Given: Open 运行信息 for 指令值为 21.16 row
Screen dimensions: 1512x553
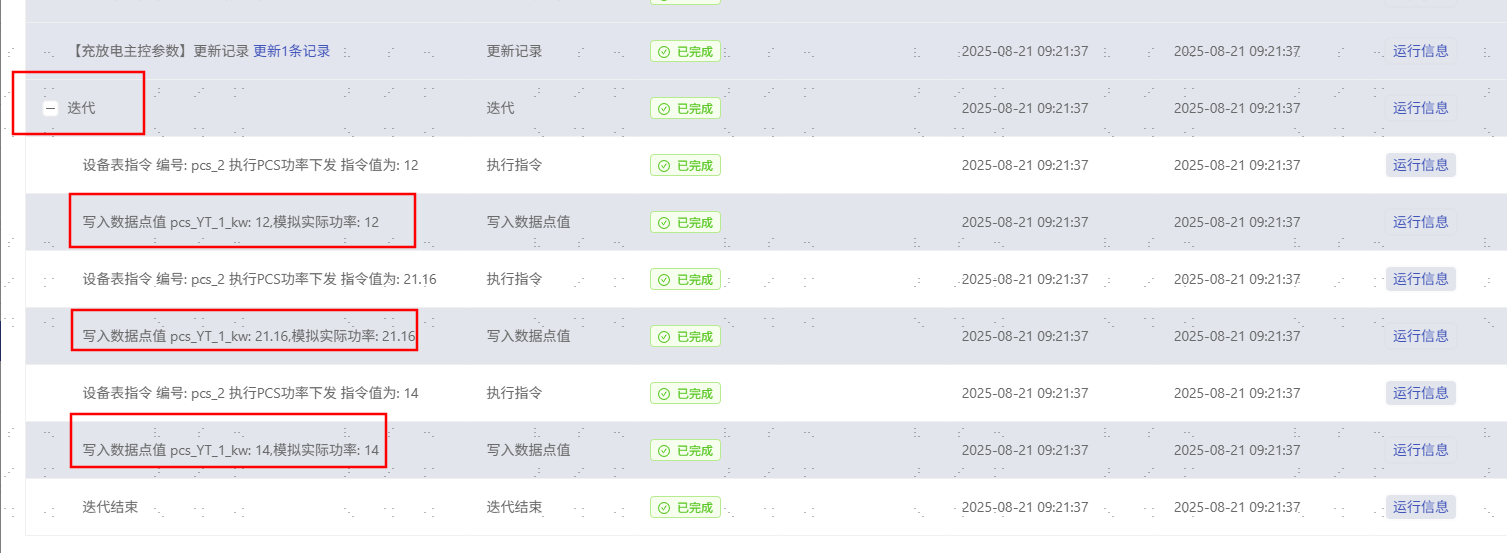Looking at the screenshot, I should coord(1420,279).
